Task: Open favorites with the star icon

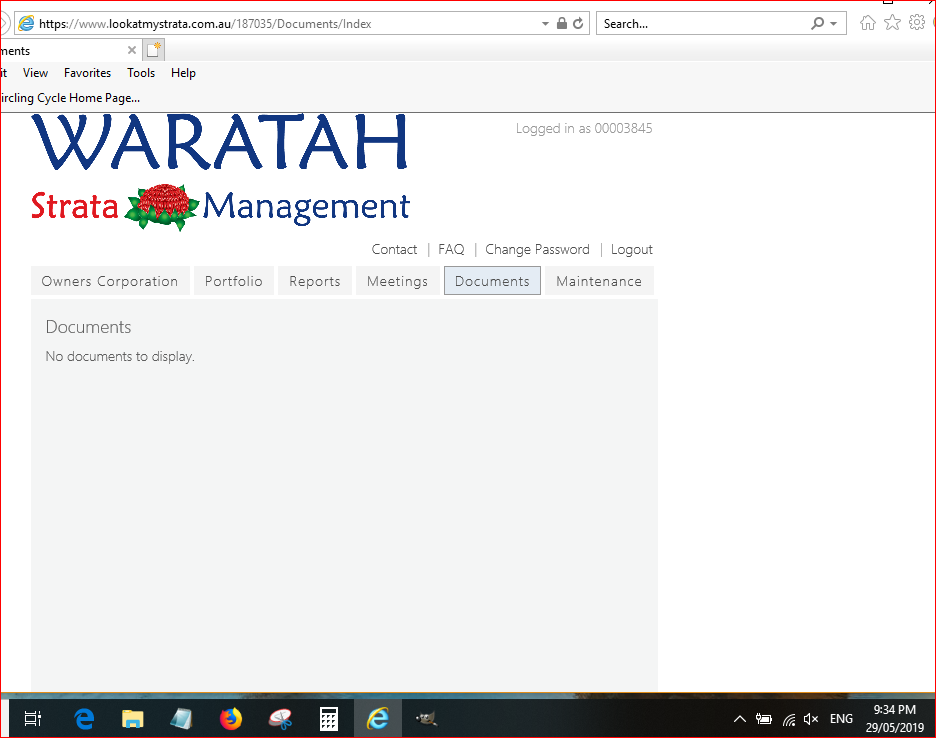Action: (892, 23)
